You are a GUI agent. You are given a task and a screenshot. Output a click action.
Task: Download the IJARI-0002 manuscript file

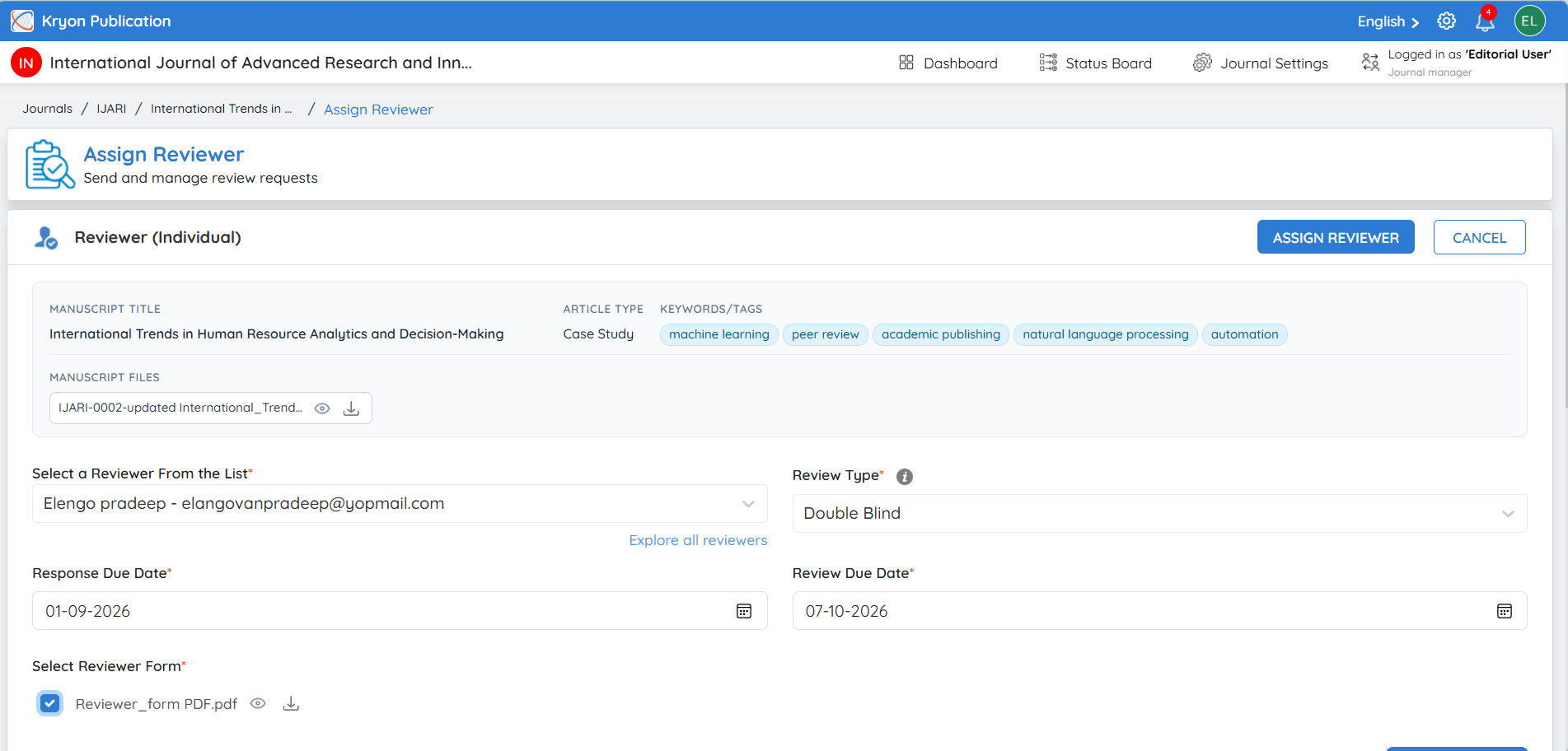351,408
